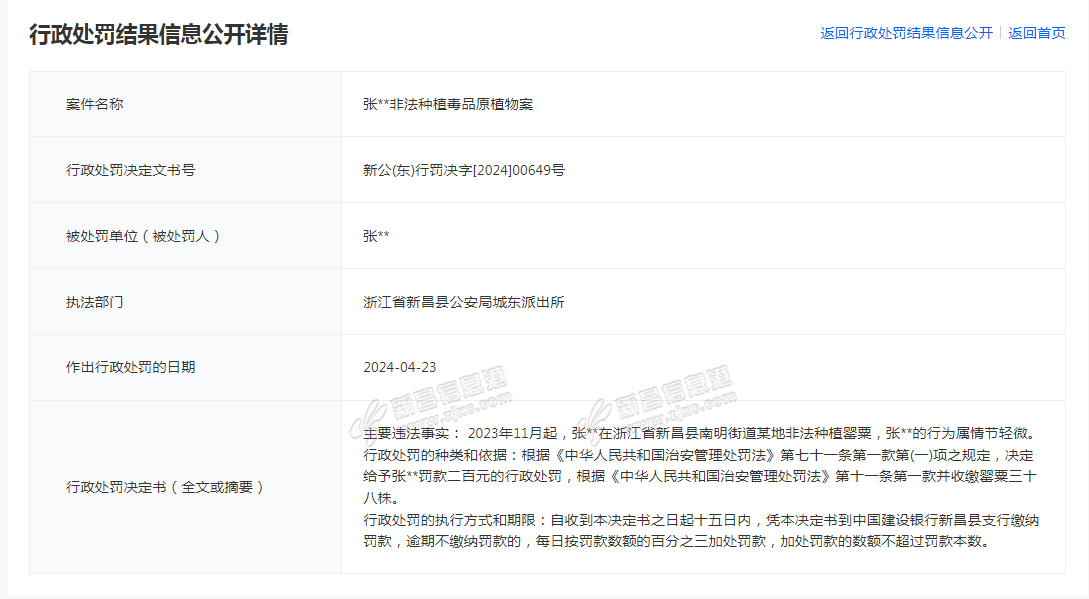This screenshot has width=1089, height=599.
Task: Click the left 新昌信息港 watermark logo
Action: (x=430, y=403)
